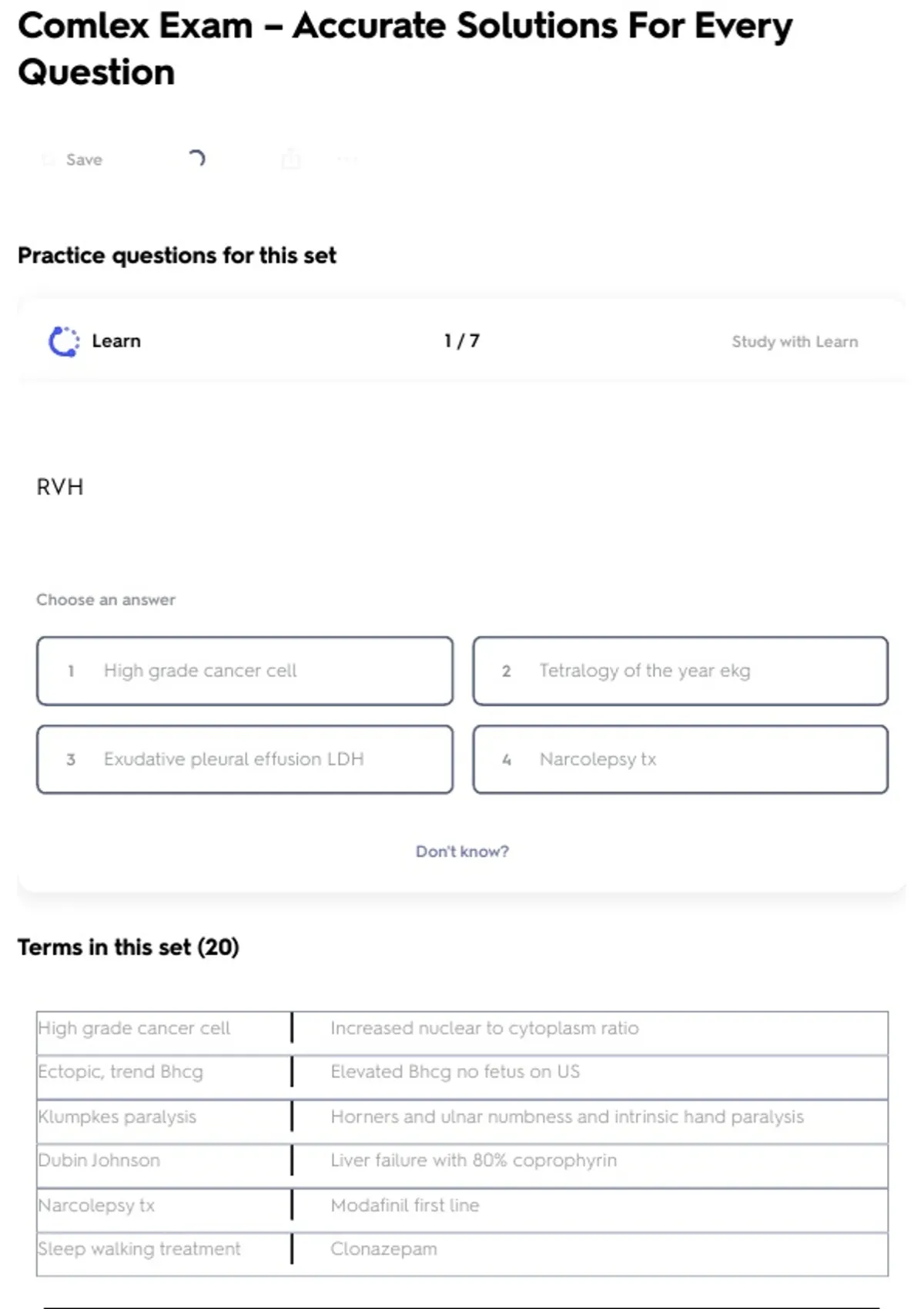
Task: Choose answer 'Tetralogy of the year ekg'
Action: (680, 671)
